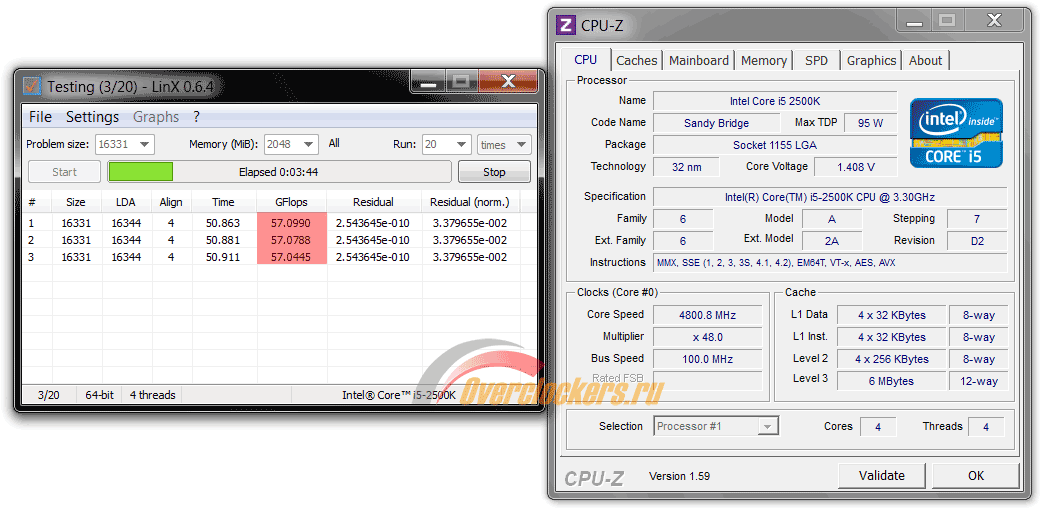Image resolution: width=1042 pixels, height=509 pixels.
Task: Click the Instructions field with MMX, SSE
Action: pyautogui.click(x=830, y=262)
